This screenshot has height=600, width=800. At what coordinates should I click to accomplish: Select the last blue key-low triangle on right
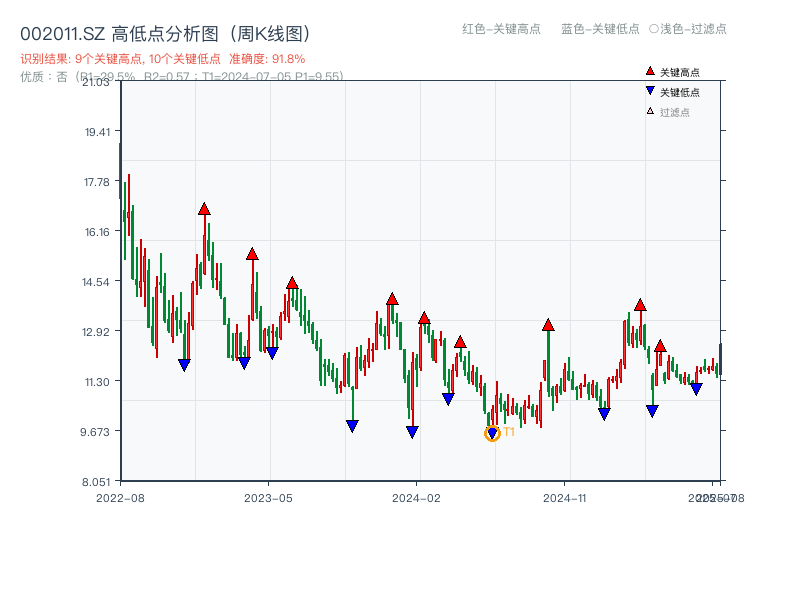tap(696, 389)
